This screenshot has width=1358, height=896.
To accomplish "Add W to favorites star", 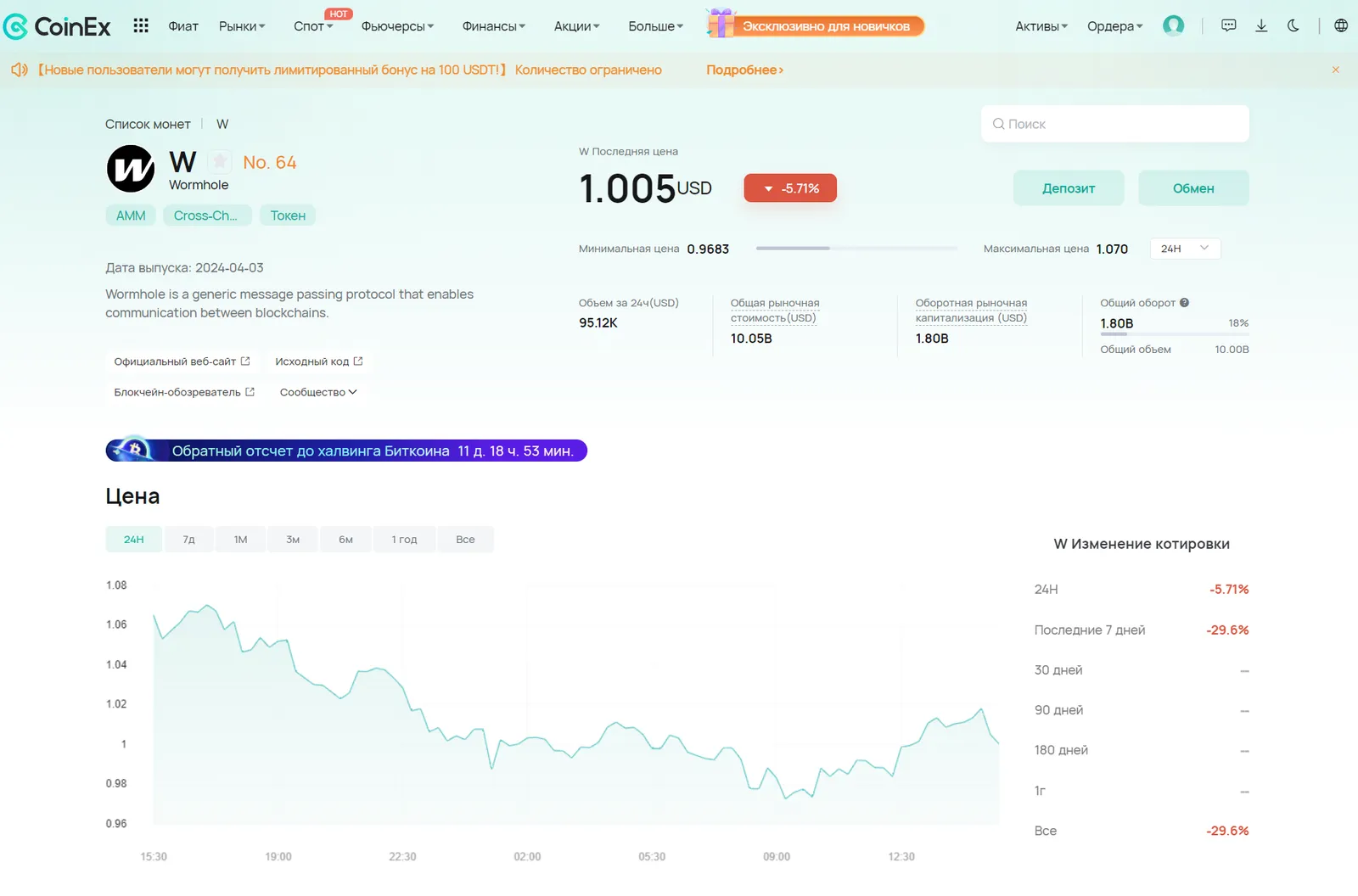I will [220, 161].
